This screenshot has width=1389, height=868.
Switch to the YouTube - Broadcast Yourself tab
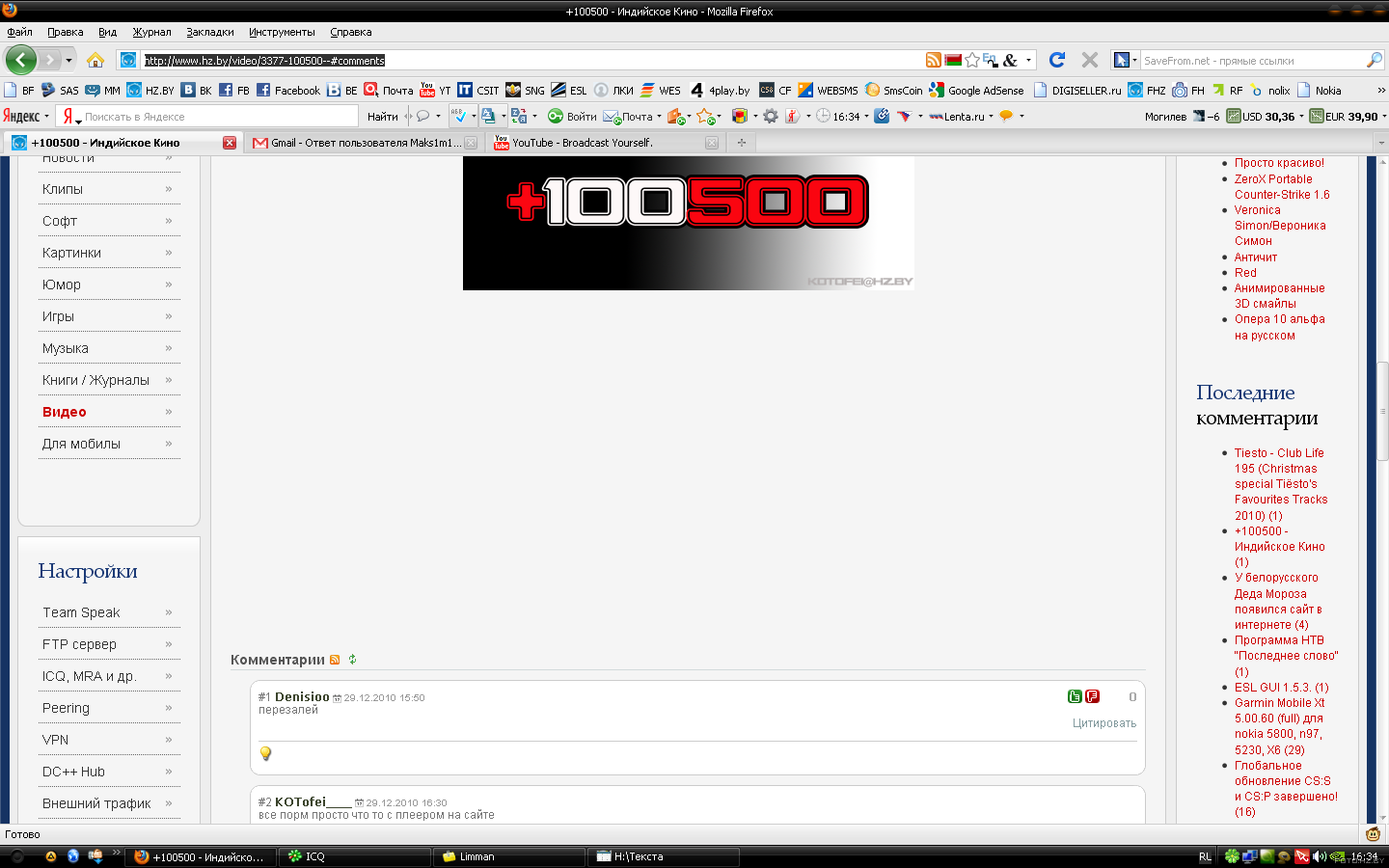tap(605, 143)
